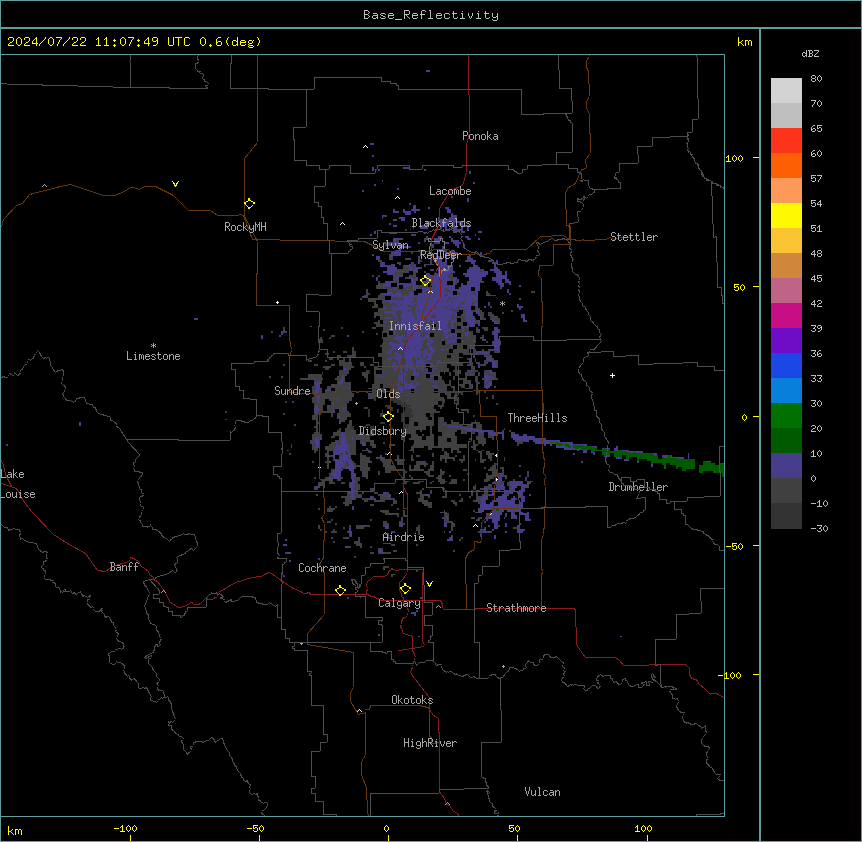The image size is (862, 842).
Task: Click the yellow diamond marker below Cochrane
Action: (x=340, y=591)
